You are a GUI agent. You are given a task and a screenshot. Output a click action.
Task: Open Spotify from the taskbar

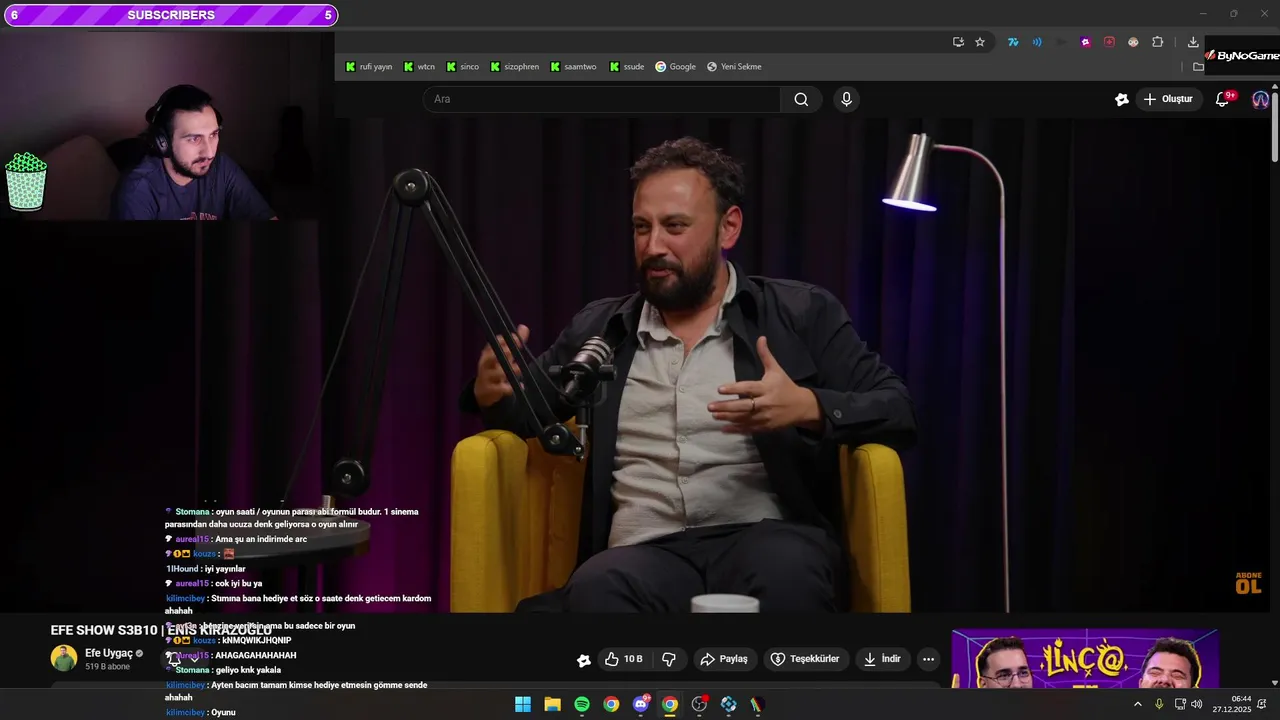(582, 704)
